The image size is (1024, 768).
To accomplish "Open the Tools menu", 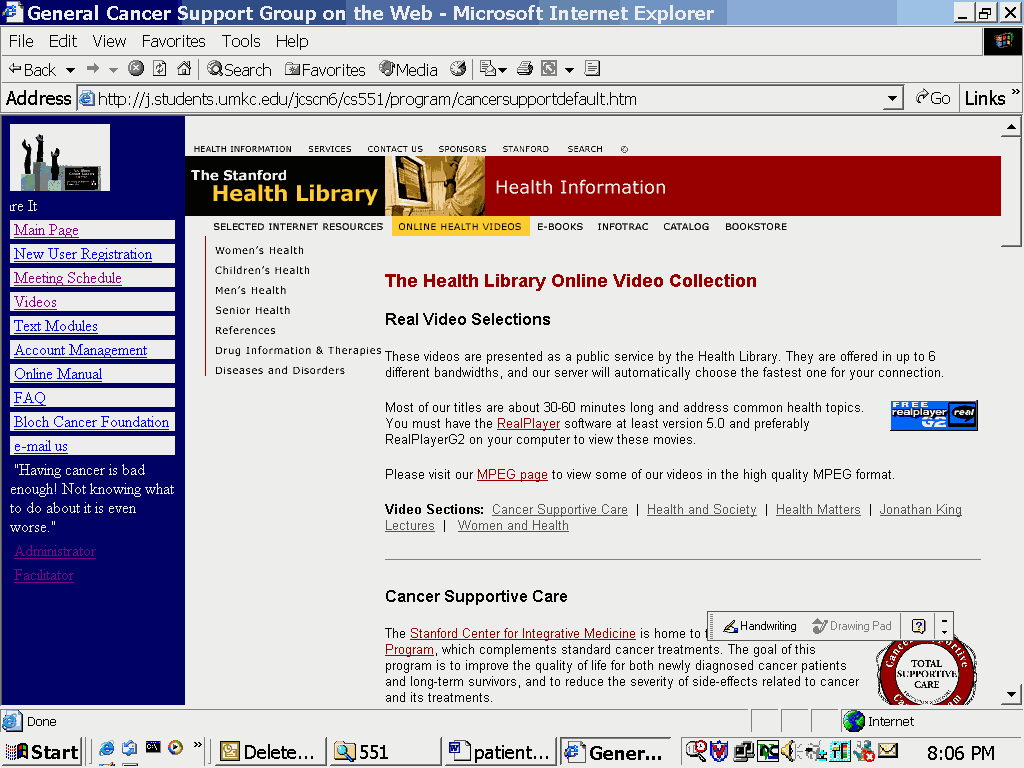I will pyautogui.click(x=241, y=41).
